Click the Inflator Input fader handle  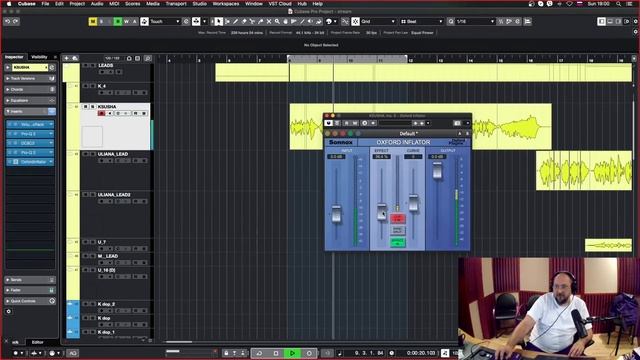pos(336,214)
